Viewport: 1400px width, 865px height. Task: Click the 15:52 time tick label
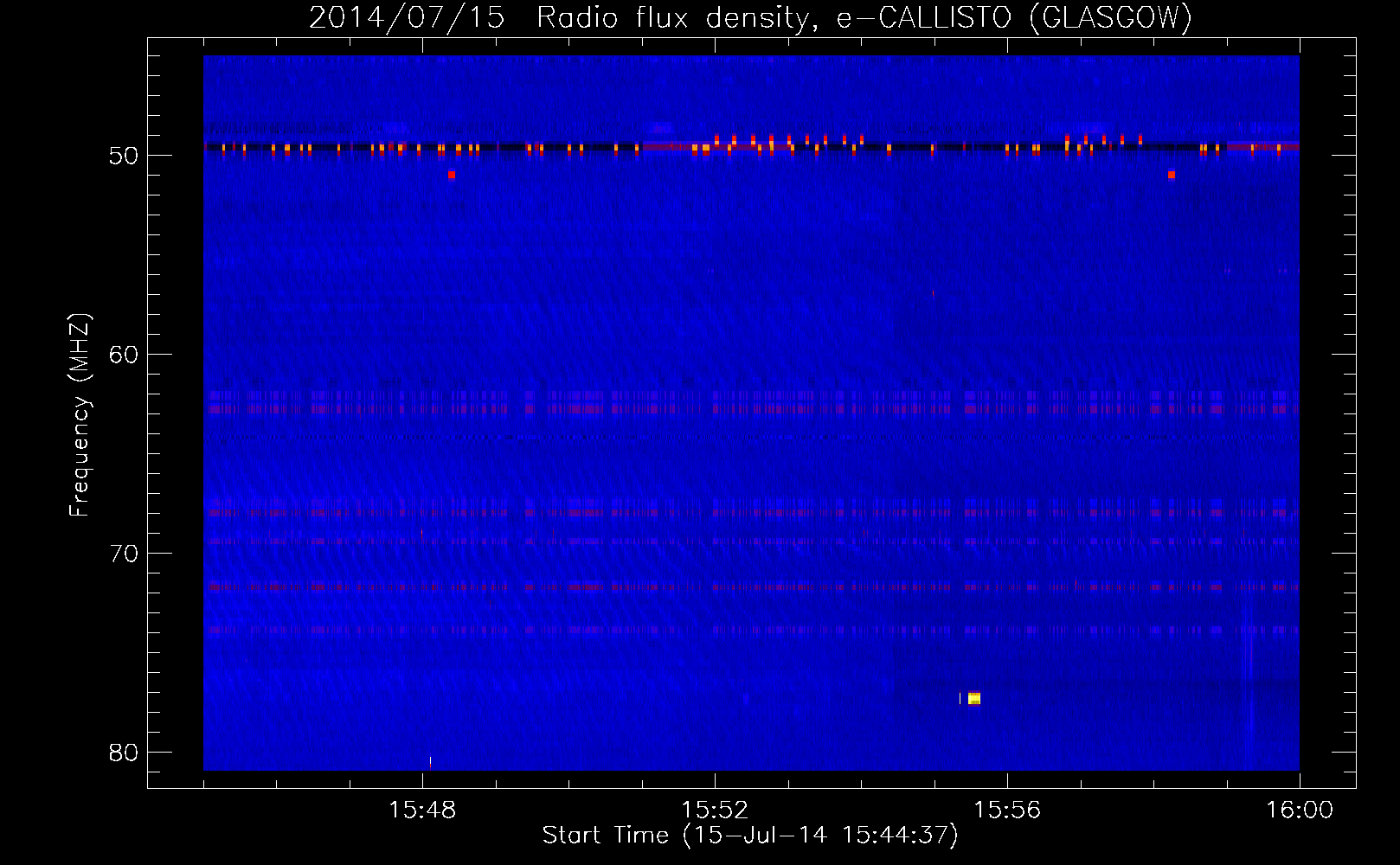[715, 811]
